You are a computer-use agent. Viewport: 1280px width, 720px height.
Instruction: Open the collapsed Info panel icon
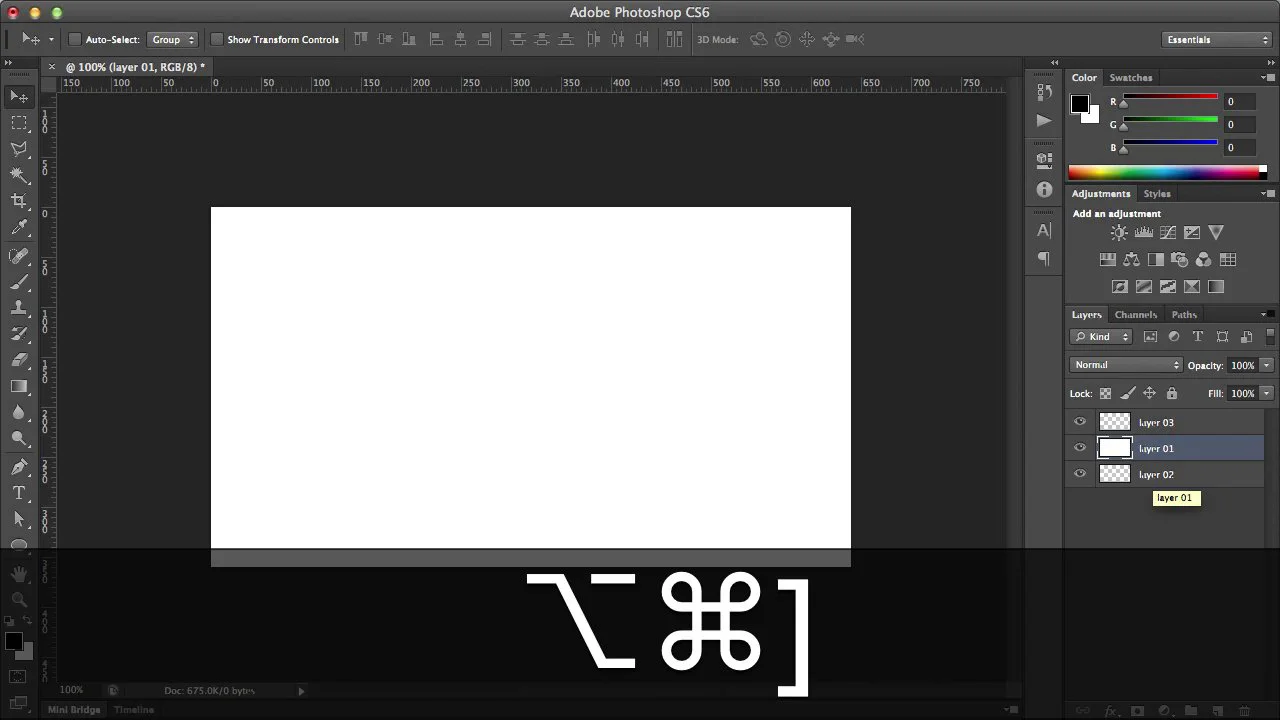(x=1044, y=189)
